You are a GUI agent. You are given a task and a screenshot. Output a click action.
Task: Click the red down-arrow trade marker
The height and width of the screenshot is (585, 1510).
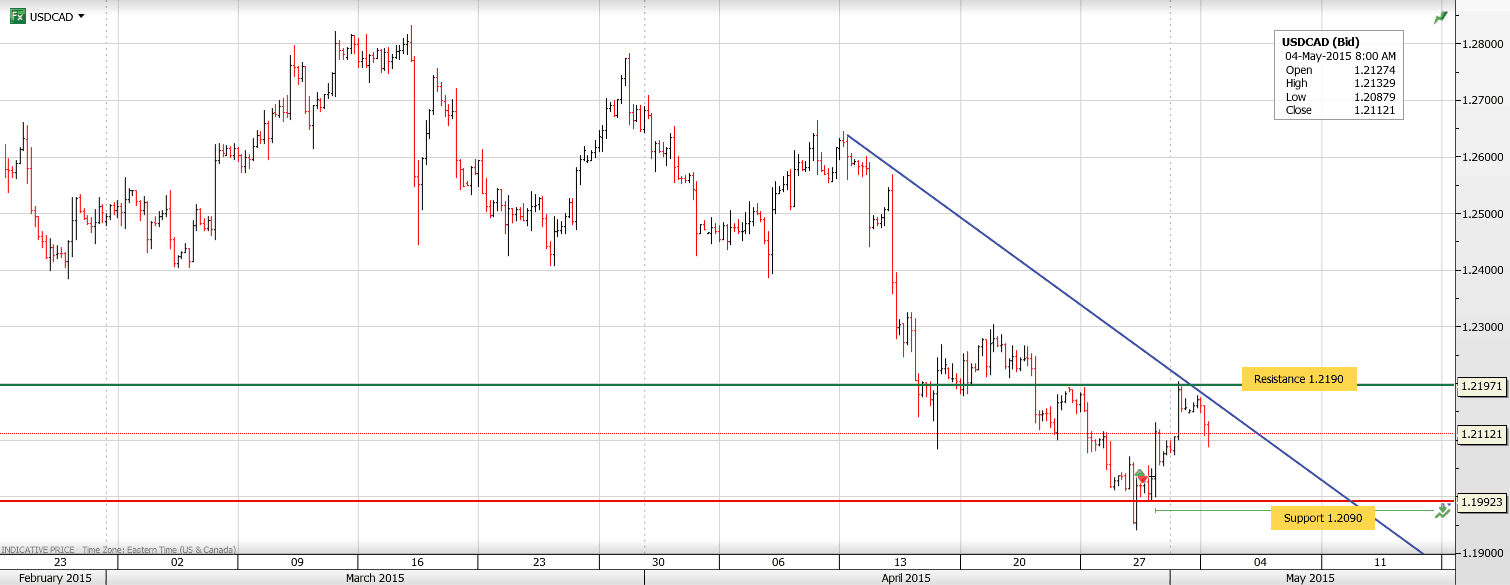1143,481
